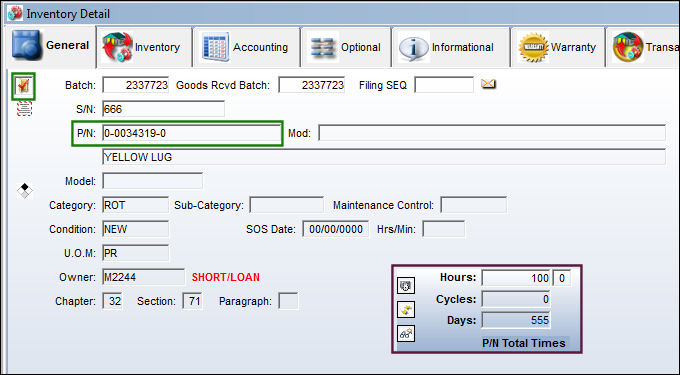680x375 pixels.
Task: Click the empty Model field
Action: pos(153,181)
